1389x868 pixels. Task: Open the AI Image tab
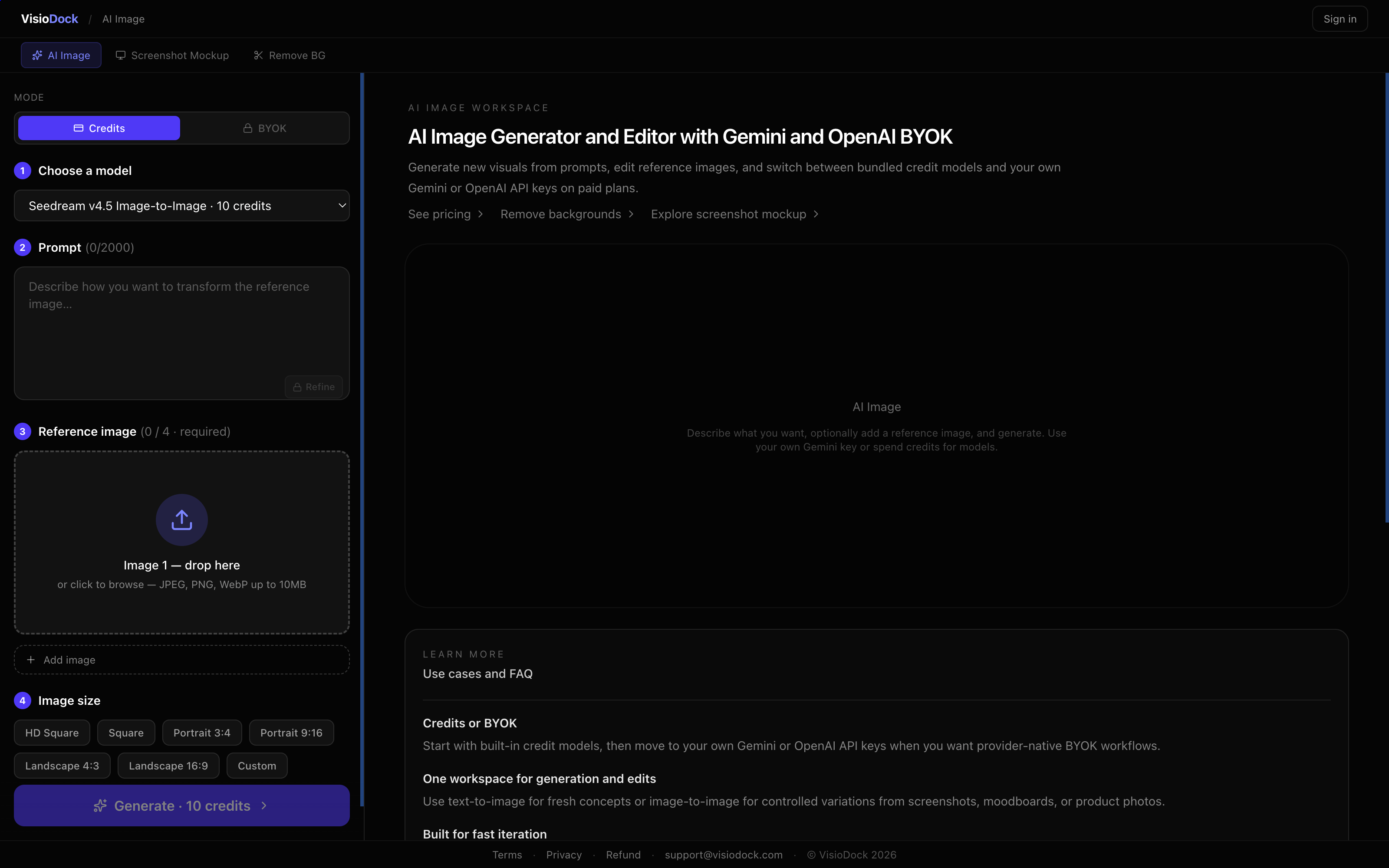(61, 55)
